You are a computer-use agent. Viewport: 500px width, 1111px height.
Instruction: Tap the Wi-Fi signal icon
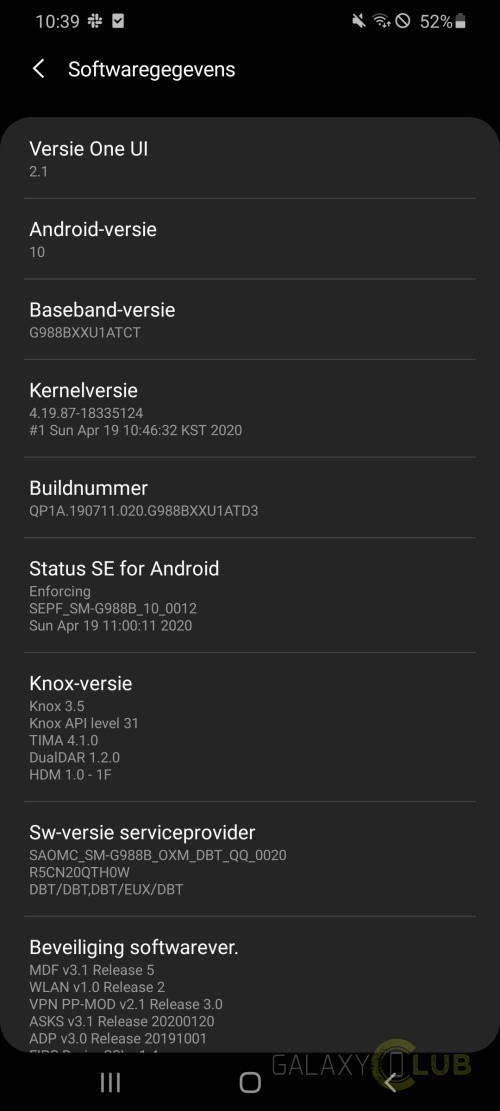382,21
